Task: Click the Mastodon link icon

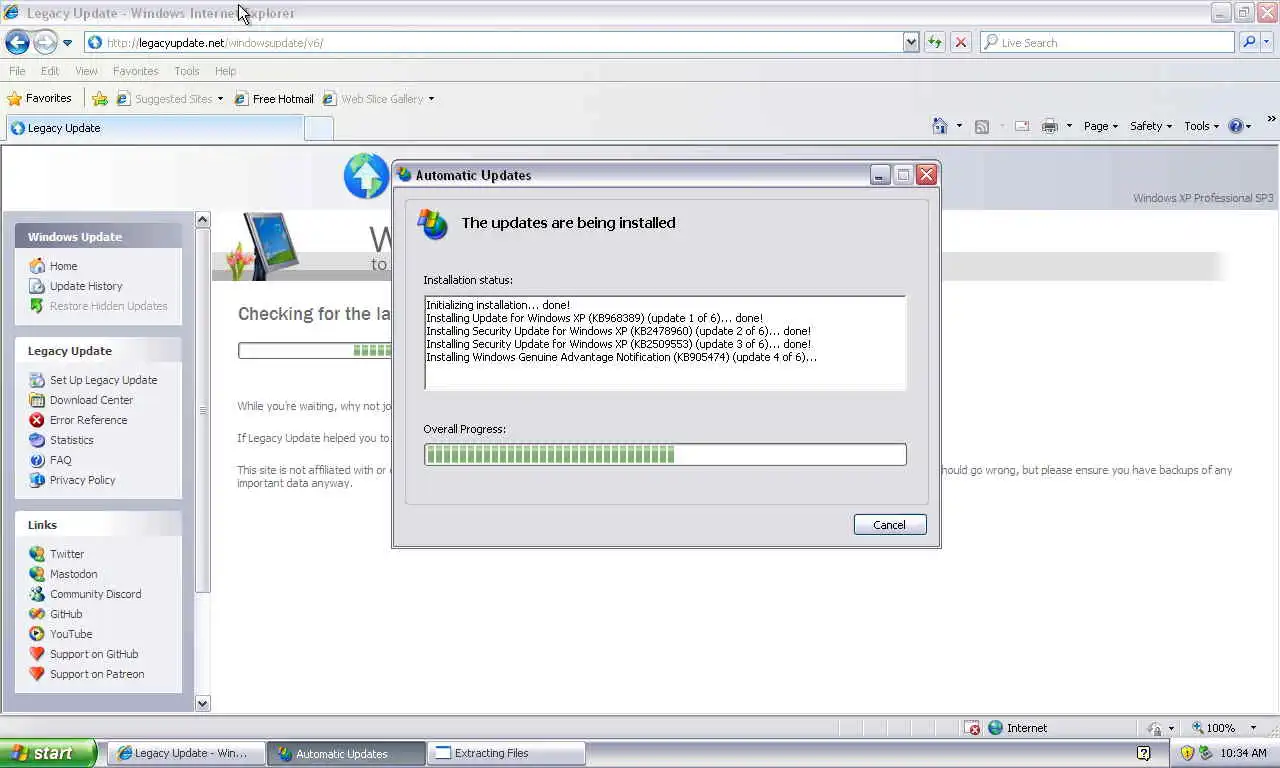Action: 37,574
